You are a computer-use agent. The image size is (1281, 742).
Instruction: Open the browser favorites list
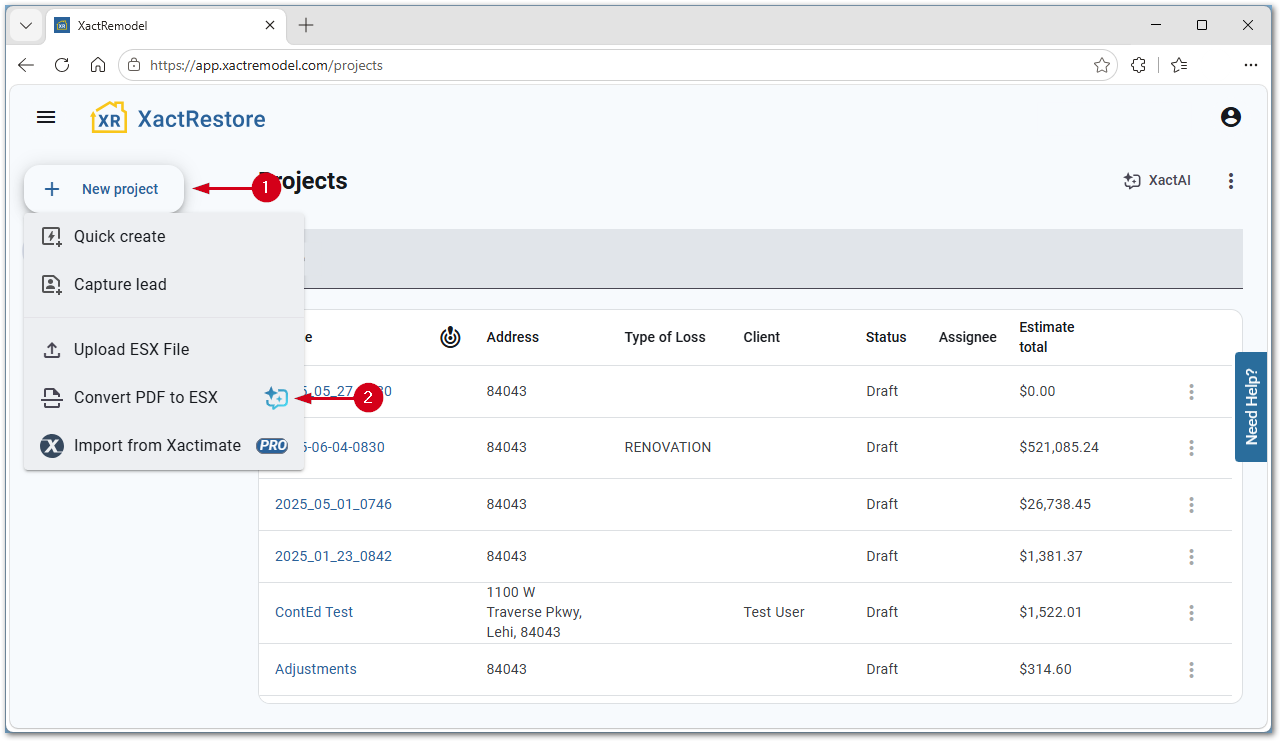click(x=1179, y=65)
